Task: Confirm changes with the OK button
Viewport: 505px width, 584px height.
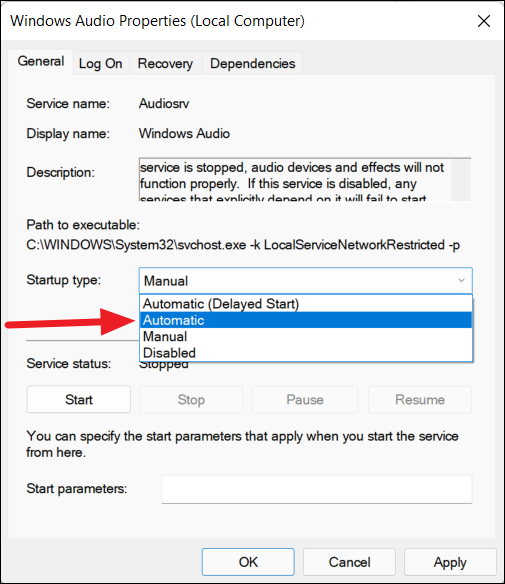Action: click(x=248, y=562)
